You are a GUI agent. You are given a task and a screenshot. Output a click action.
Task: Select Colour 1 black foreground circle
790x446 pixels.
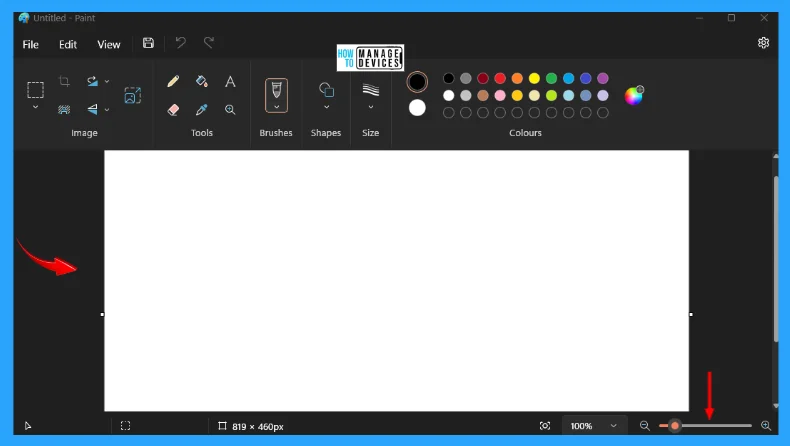[x=417, y=82]
